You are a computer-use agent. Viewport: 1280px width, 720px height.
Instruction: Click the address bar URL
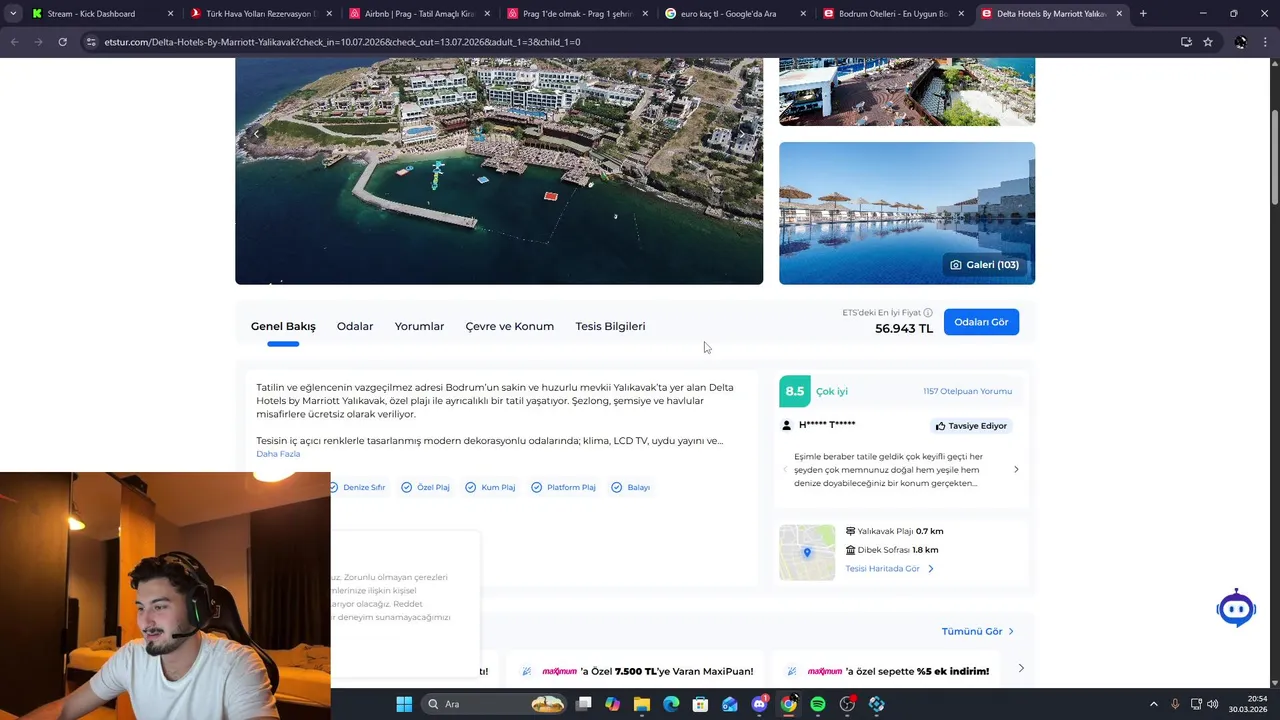click(x=342, y=42)
